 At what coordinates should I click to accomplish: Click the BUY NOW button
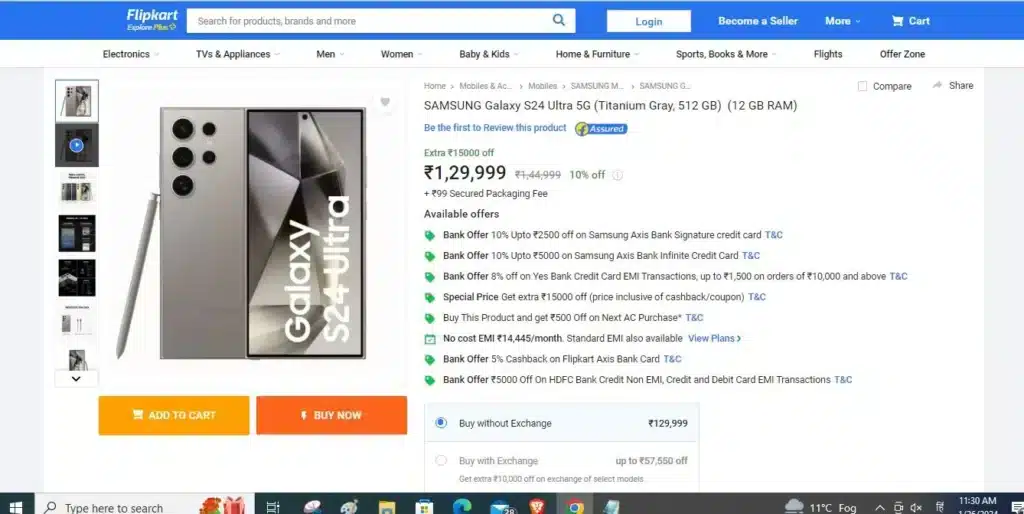(331, 415)
